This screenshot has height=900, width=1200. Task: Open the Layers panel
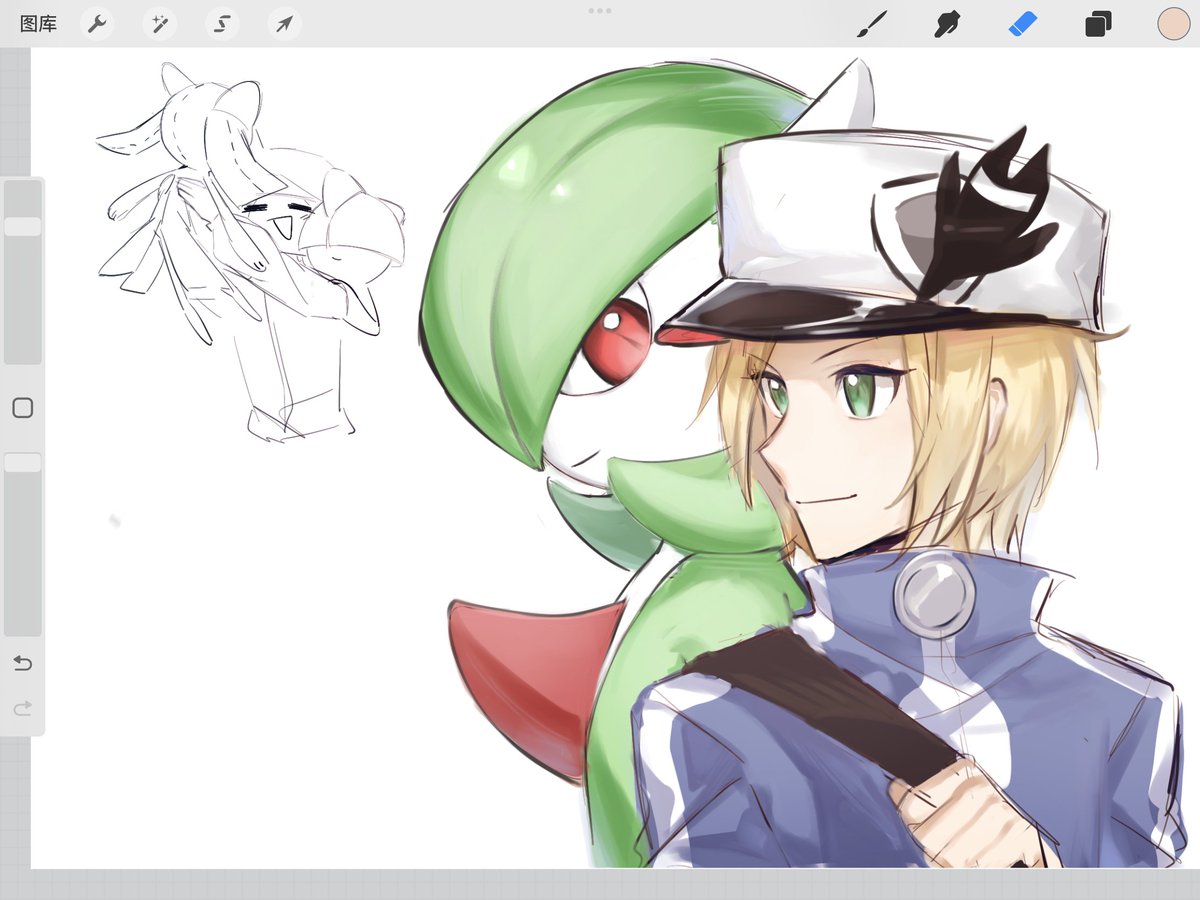click(1098, 24)
